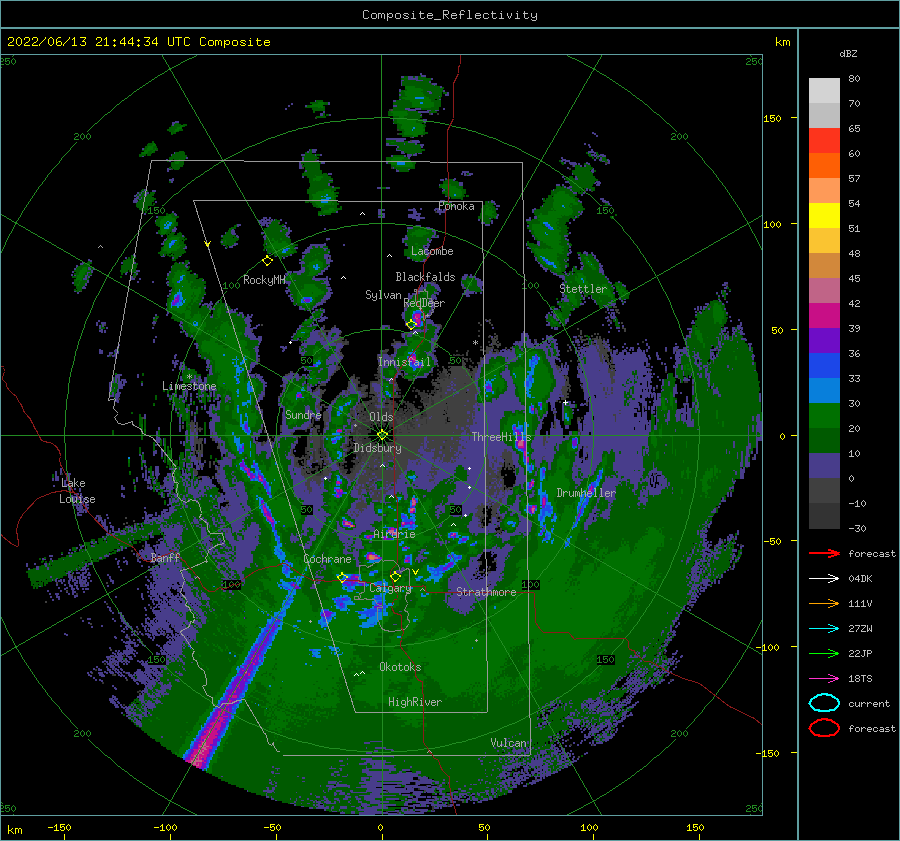Click the dBZ legend heading

pos(848,53)
